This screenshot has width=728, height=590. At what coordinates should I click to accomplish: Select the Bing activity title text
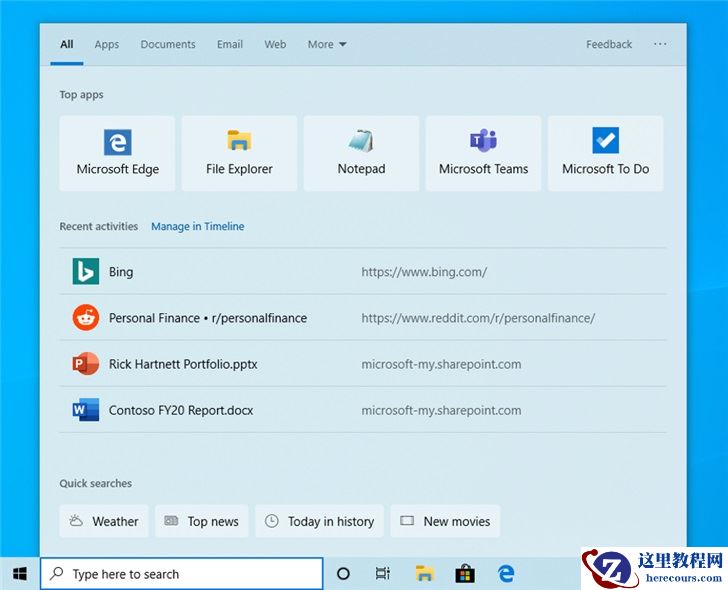click(121, 272)
